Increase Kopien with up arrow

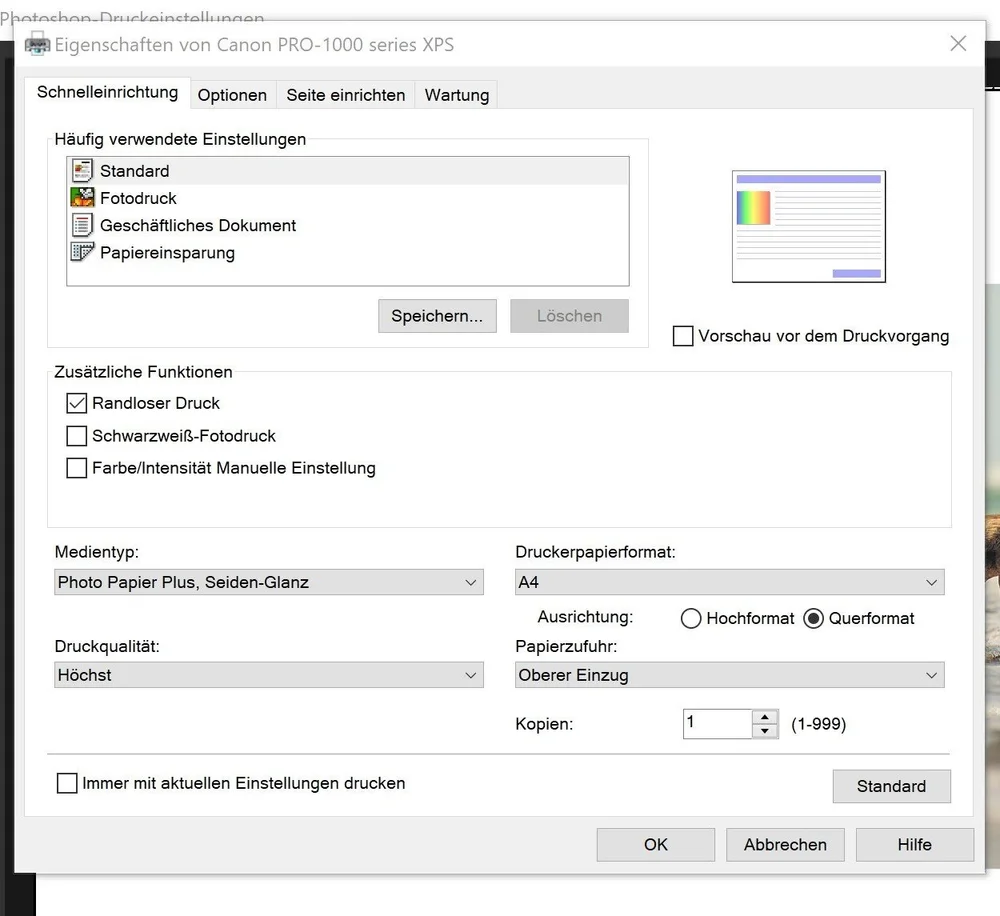[765, 717]
